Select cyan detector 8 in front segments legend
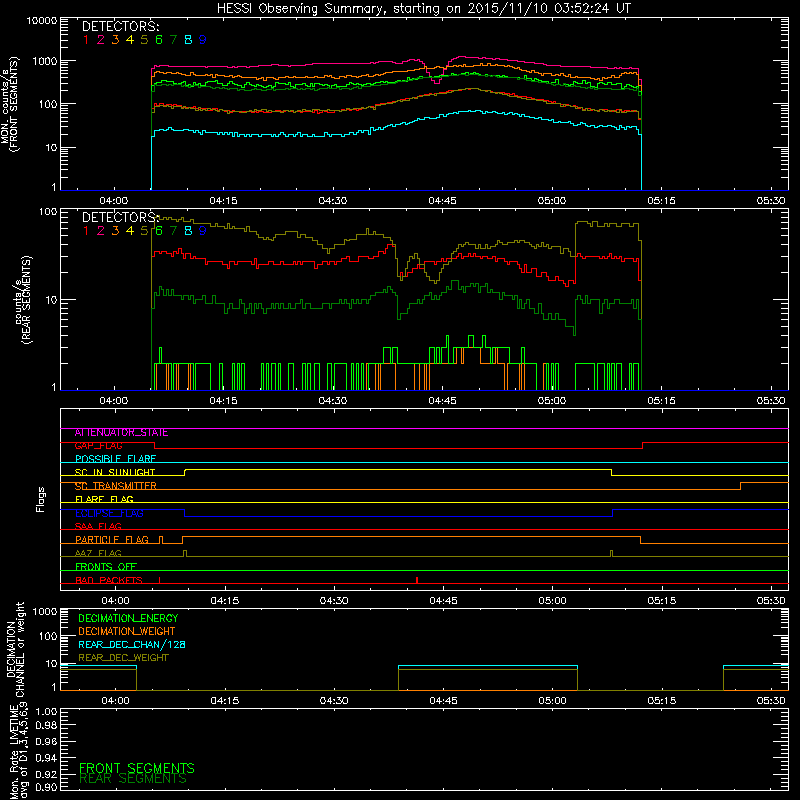The image size is (800, 800). tap(188, 39)
